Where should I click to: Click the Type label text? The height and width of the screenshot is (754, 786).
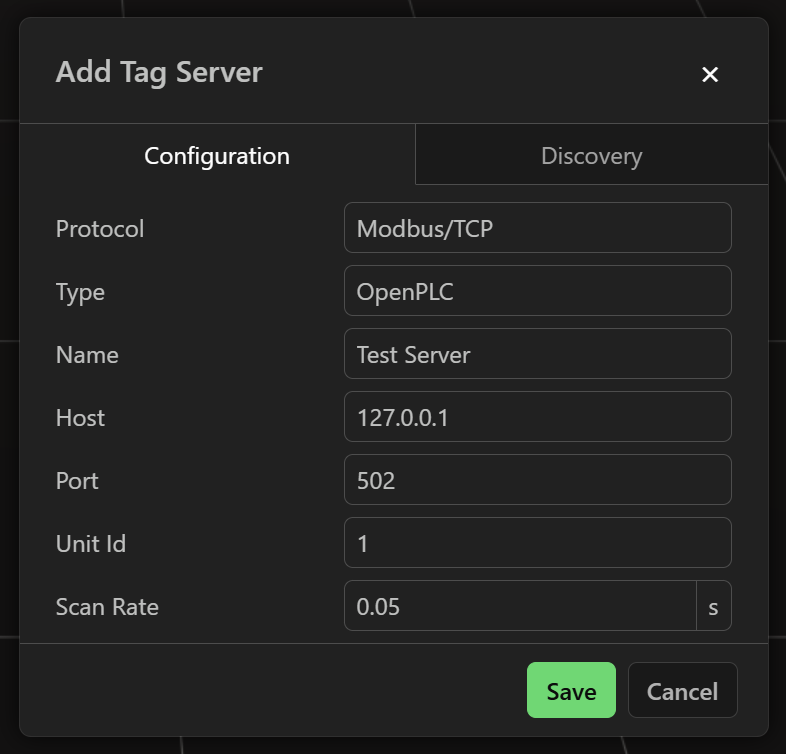80,292
